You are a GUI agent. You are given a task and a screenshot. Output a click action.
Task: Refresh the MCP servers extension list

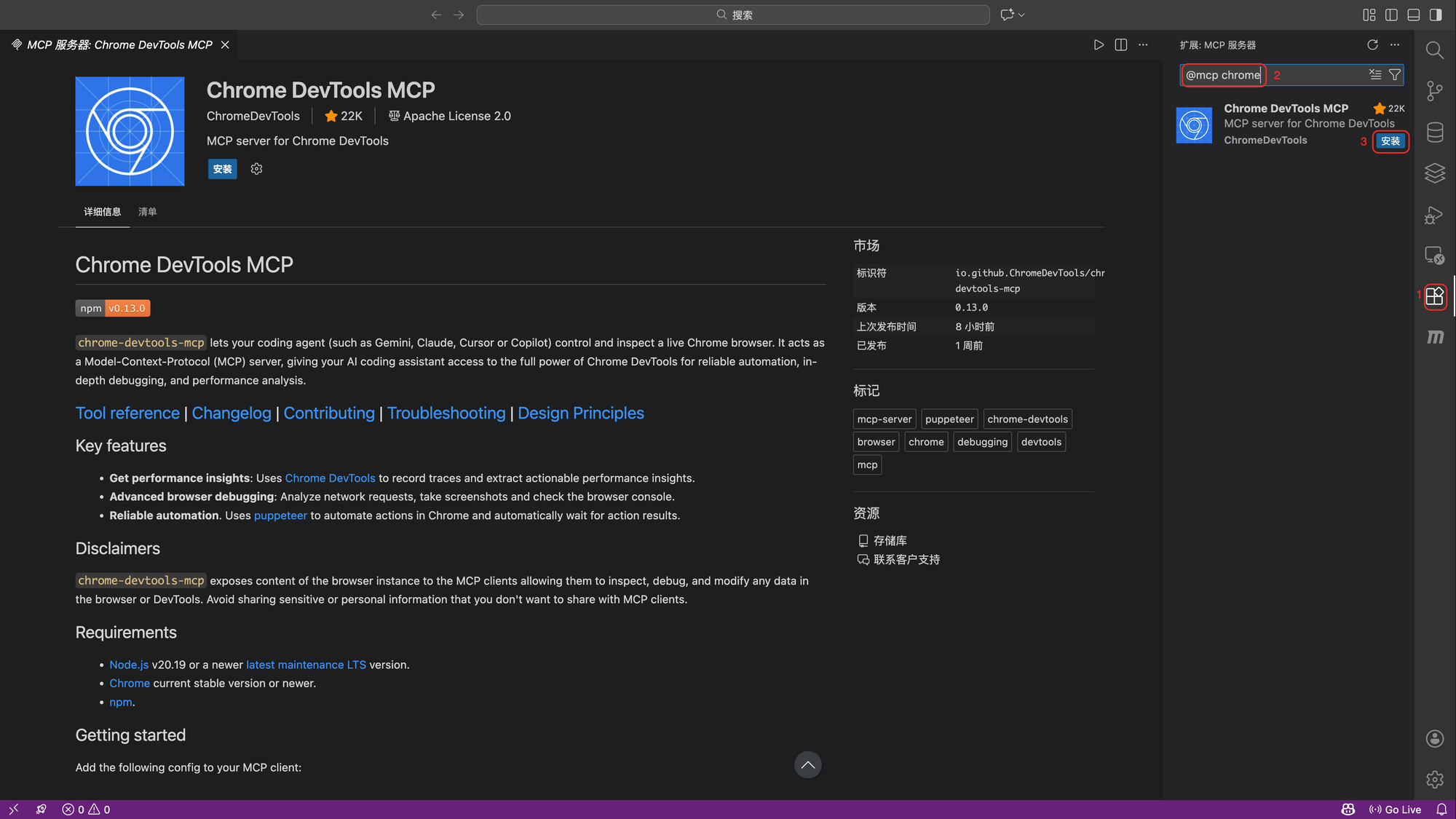click(x=1372, y=45)
